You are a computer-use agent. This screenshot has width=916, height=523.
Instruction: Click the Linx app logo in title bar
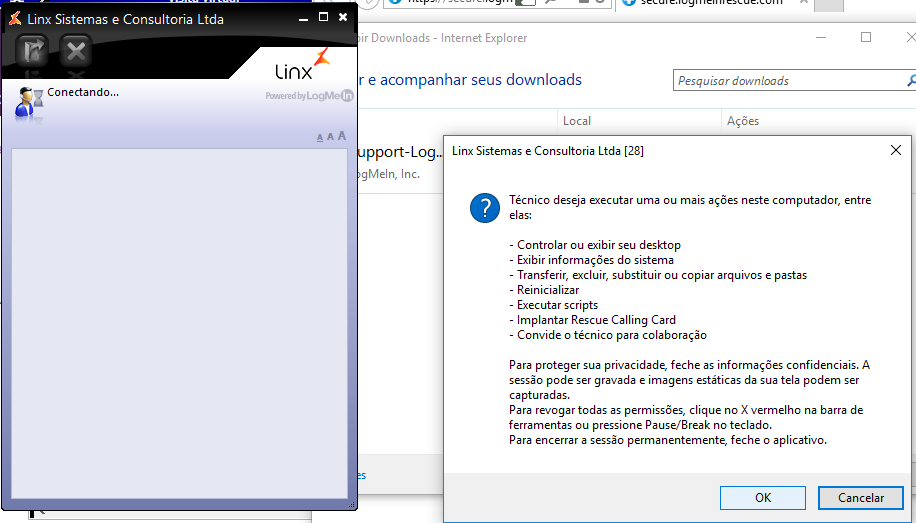point(15,19)
